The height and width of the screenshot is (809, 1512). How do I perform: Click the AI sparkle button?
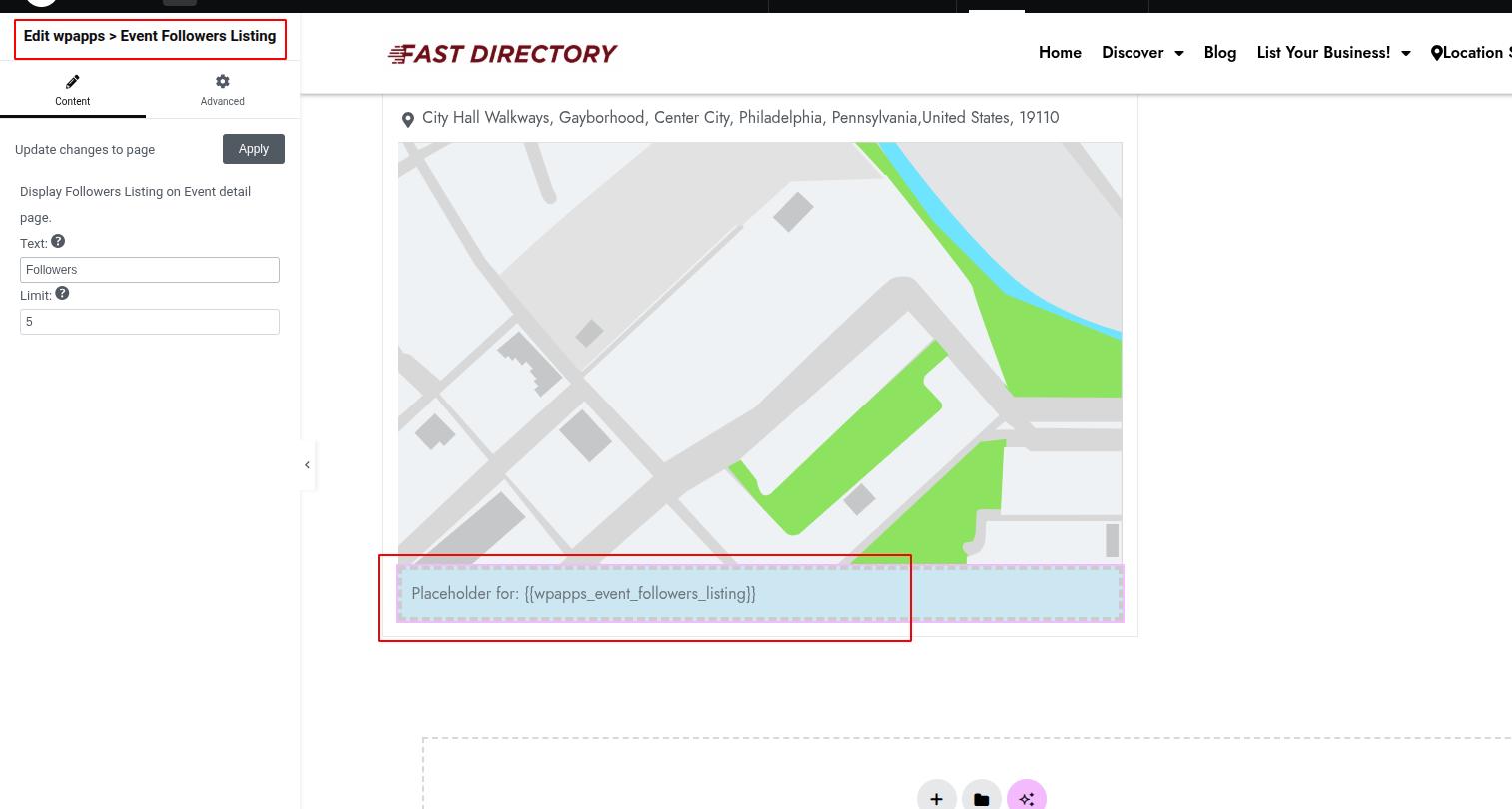(1026, 797)
